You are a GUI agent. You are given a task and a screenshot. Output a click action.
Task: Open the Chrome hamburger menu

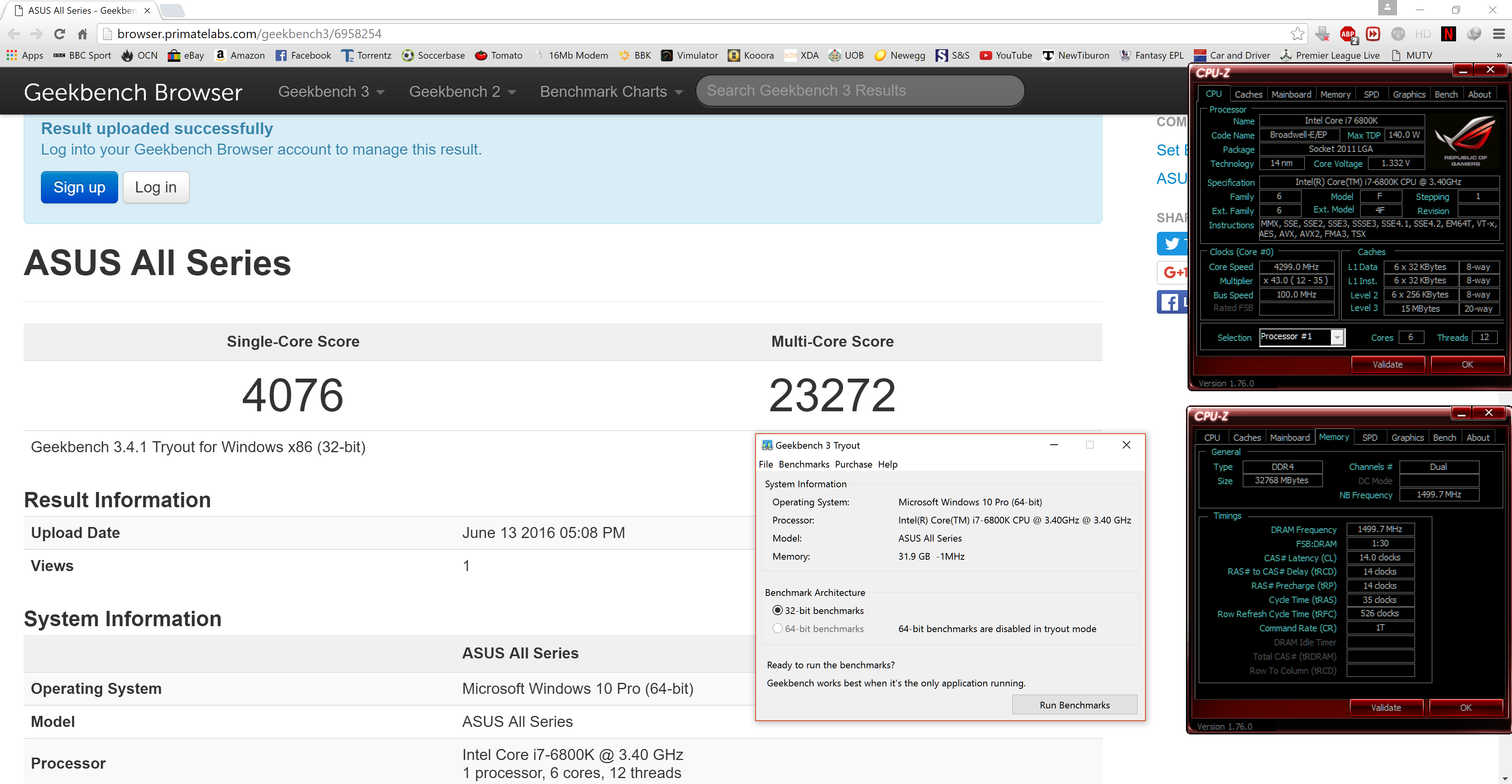point(1499,34)
